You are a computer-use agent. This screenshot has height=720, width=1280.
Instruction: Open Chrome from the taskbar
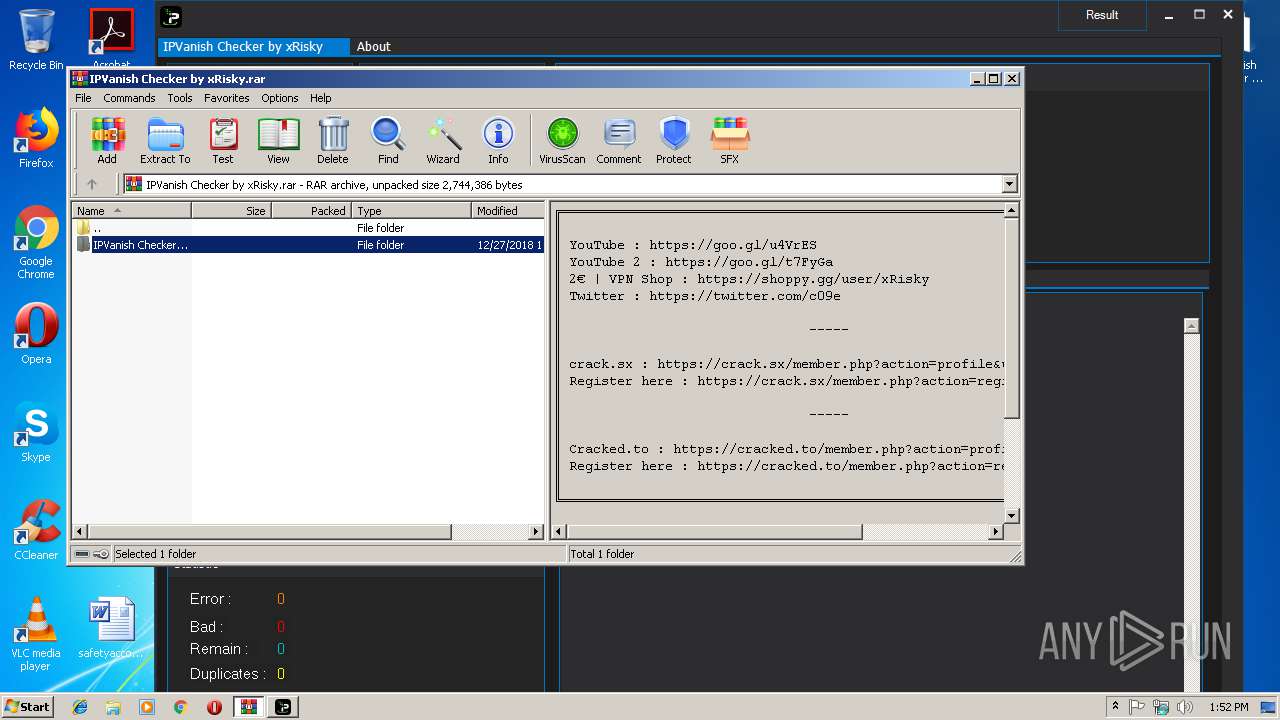(x=180, y=707)
